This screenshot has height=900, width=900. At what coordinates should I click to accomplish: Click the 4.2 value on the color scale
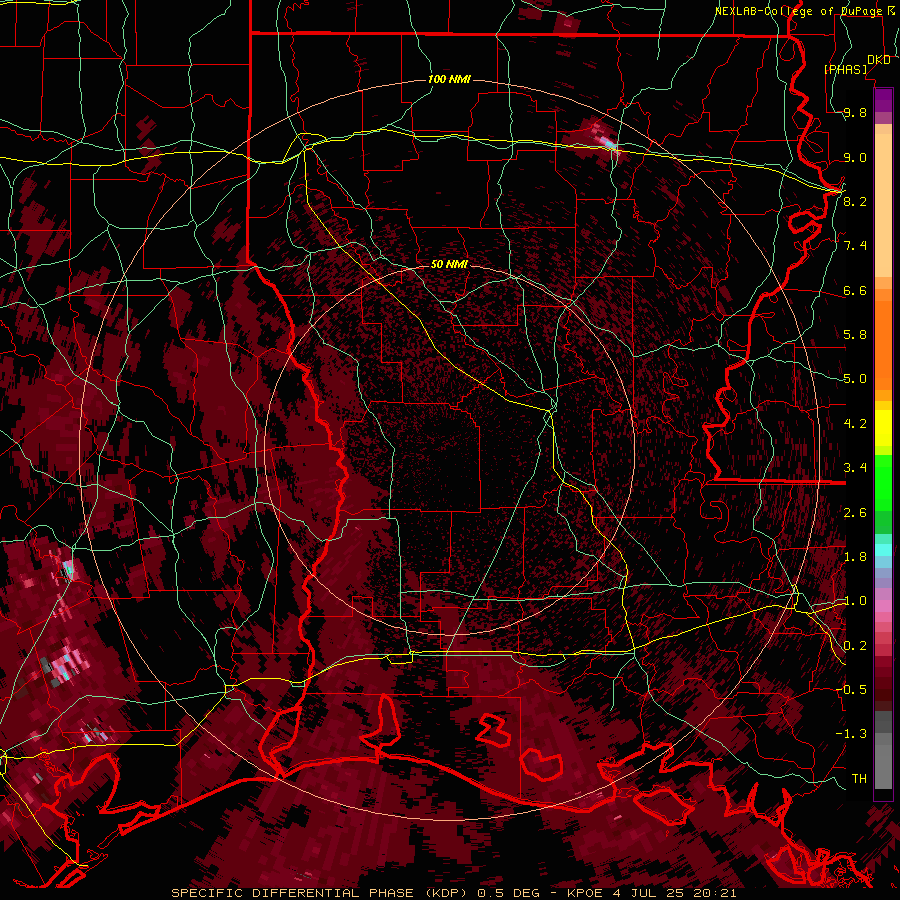(855, 424)
